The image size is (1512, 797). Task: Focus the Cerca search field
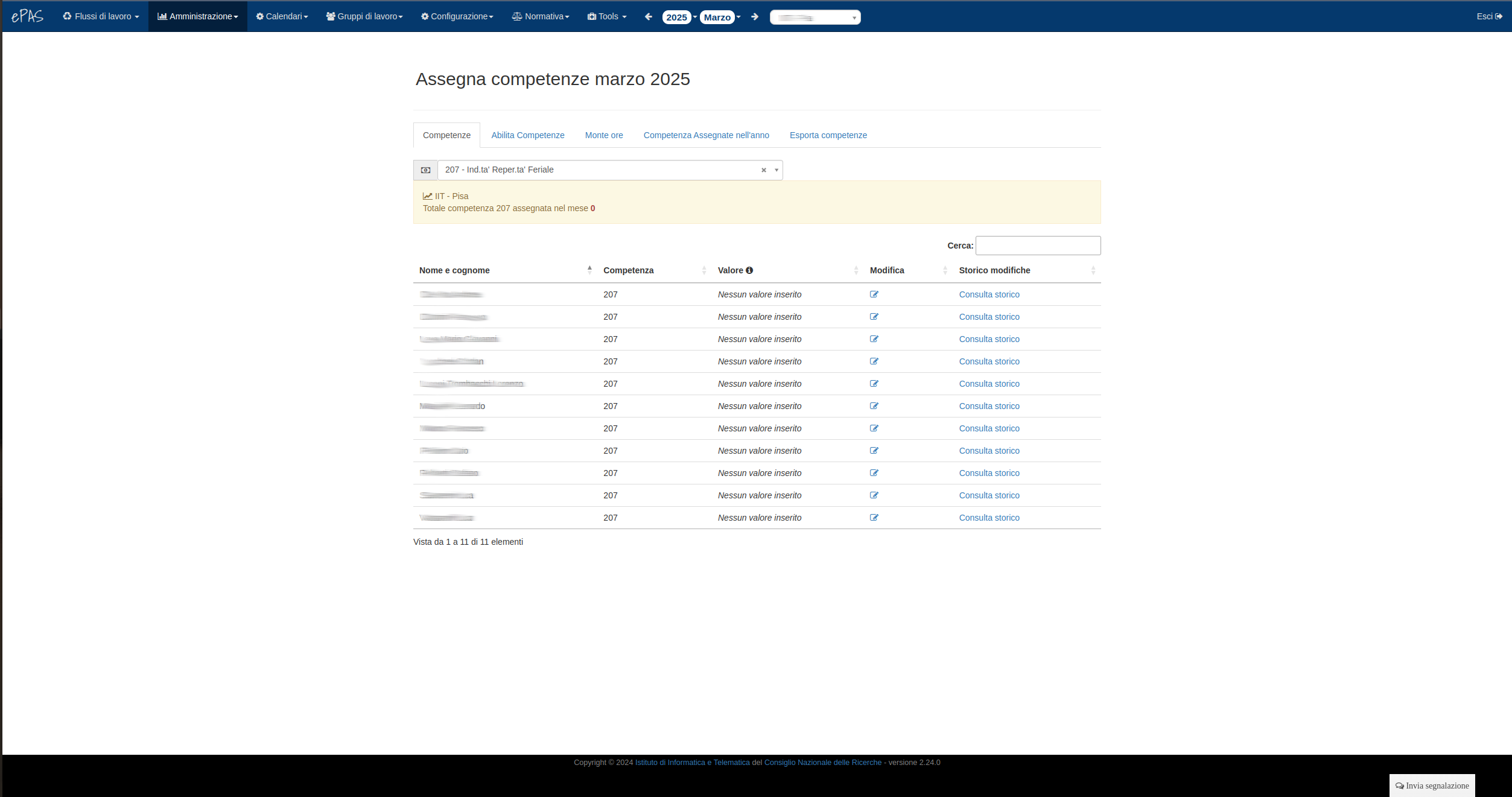coord(1038,246)
